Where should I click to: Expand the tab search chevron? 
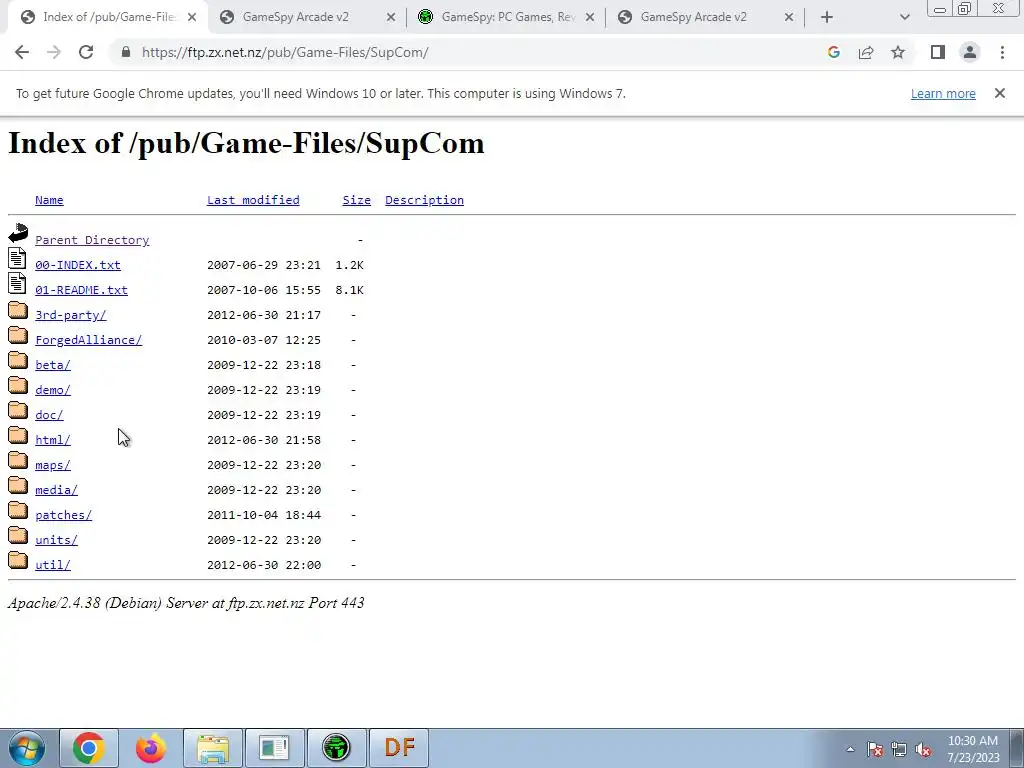[x=904, y=18]
